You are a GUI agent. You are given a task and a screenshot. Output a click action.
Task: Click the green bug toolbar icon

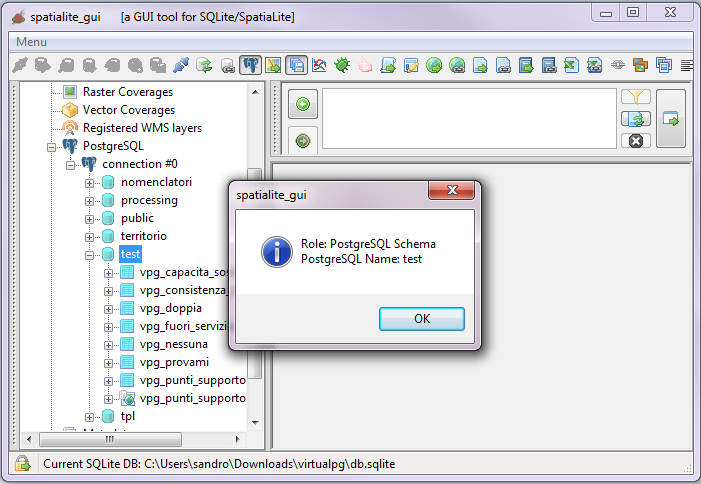pyautogui.click(x=342, y=65)
